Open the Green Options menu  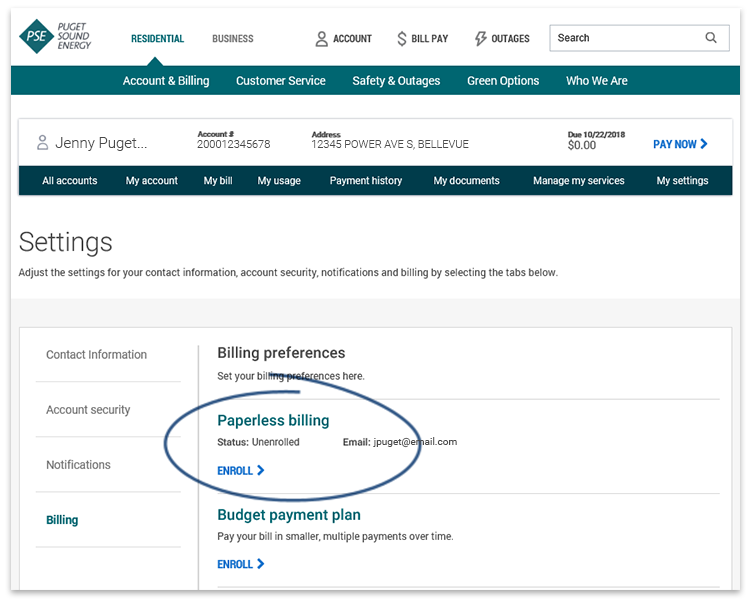pos(503,80)
